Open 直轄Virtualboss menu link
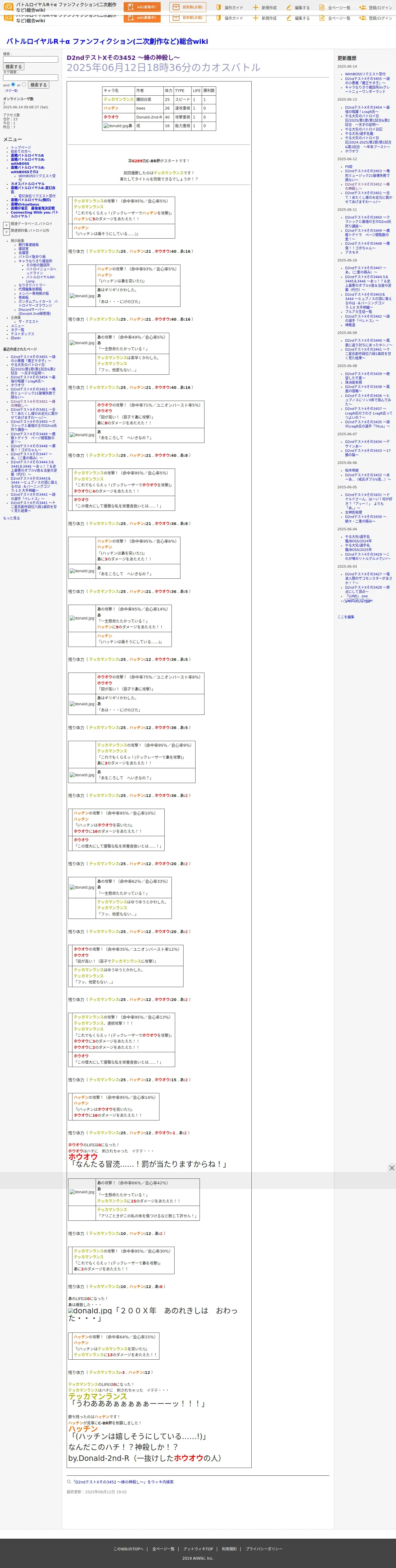 tap(24, 205)
